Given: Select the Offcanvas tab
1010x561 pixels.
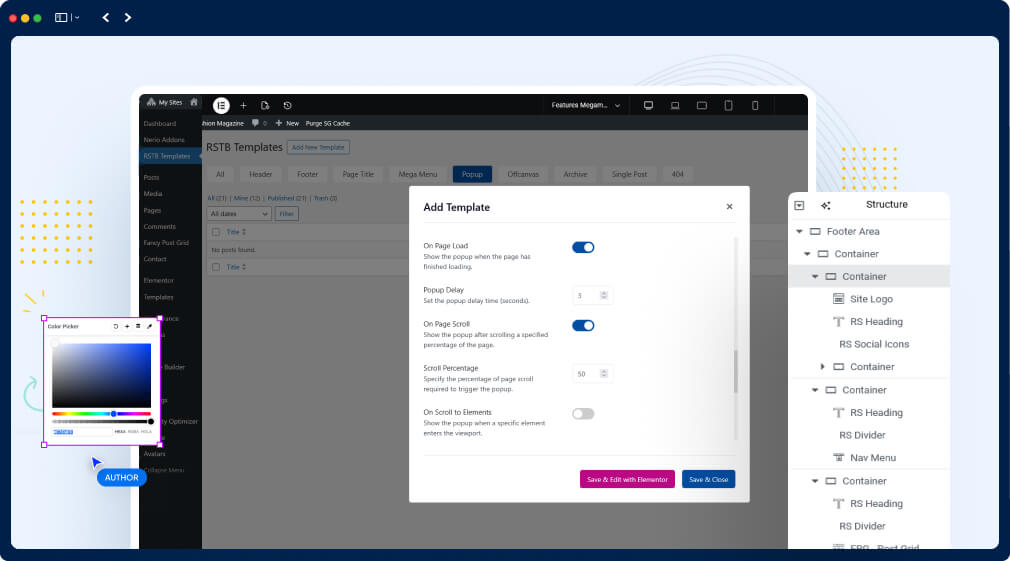Looking at the screenshot, I should (x=523, y=175).
